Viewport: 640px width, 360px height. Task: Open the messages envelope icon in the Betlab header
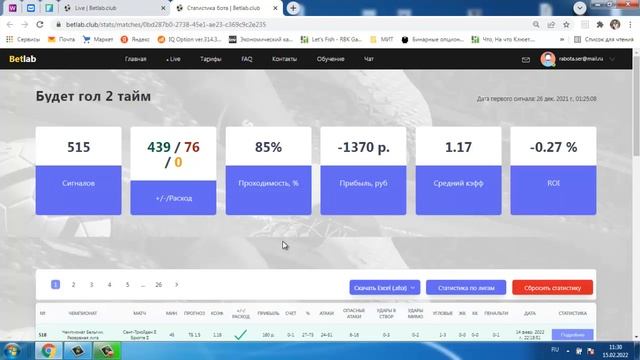(x=526, y=60)
